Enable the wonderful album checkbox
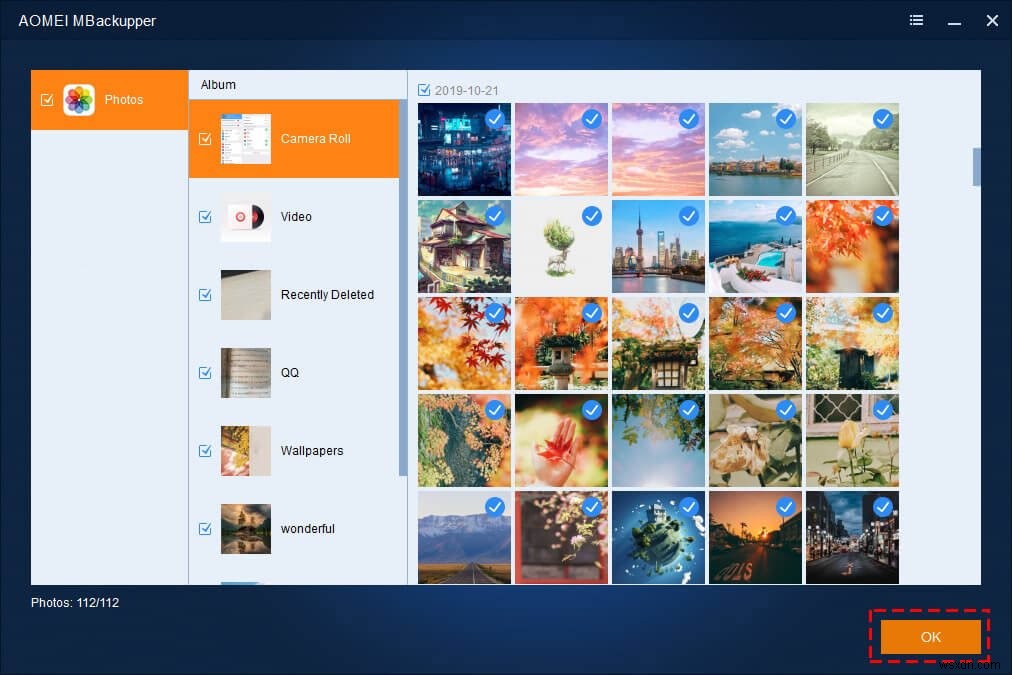Image resolution: width=1012 pixels, height=675 pixels. (206, 529)
